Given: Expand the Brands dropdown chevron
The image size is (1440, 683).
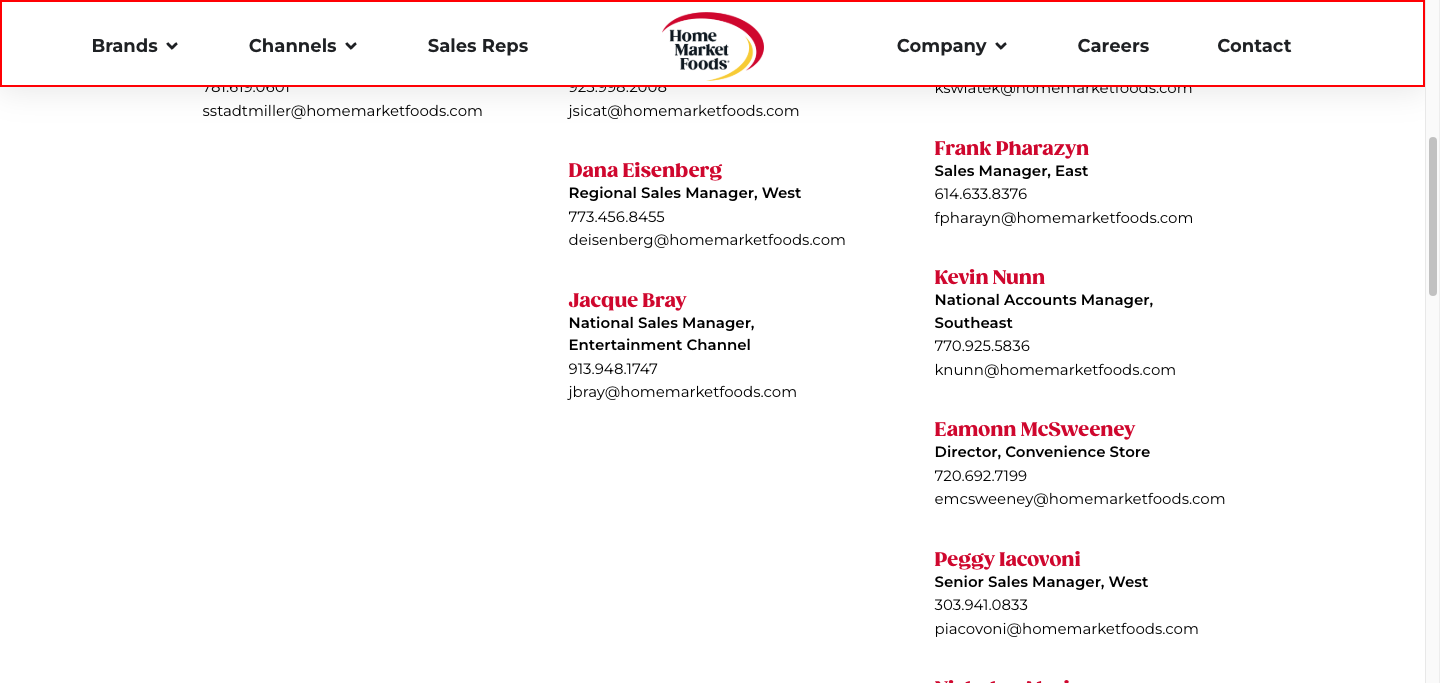Looking at the screenshot, I should (172, 46).
